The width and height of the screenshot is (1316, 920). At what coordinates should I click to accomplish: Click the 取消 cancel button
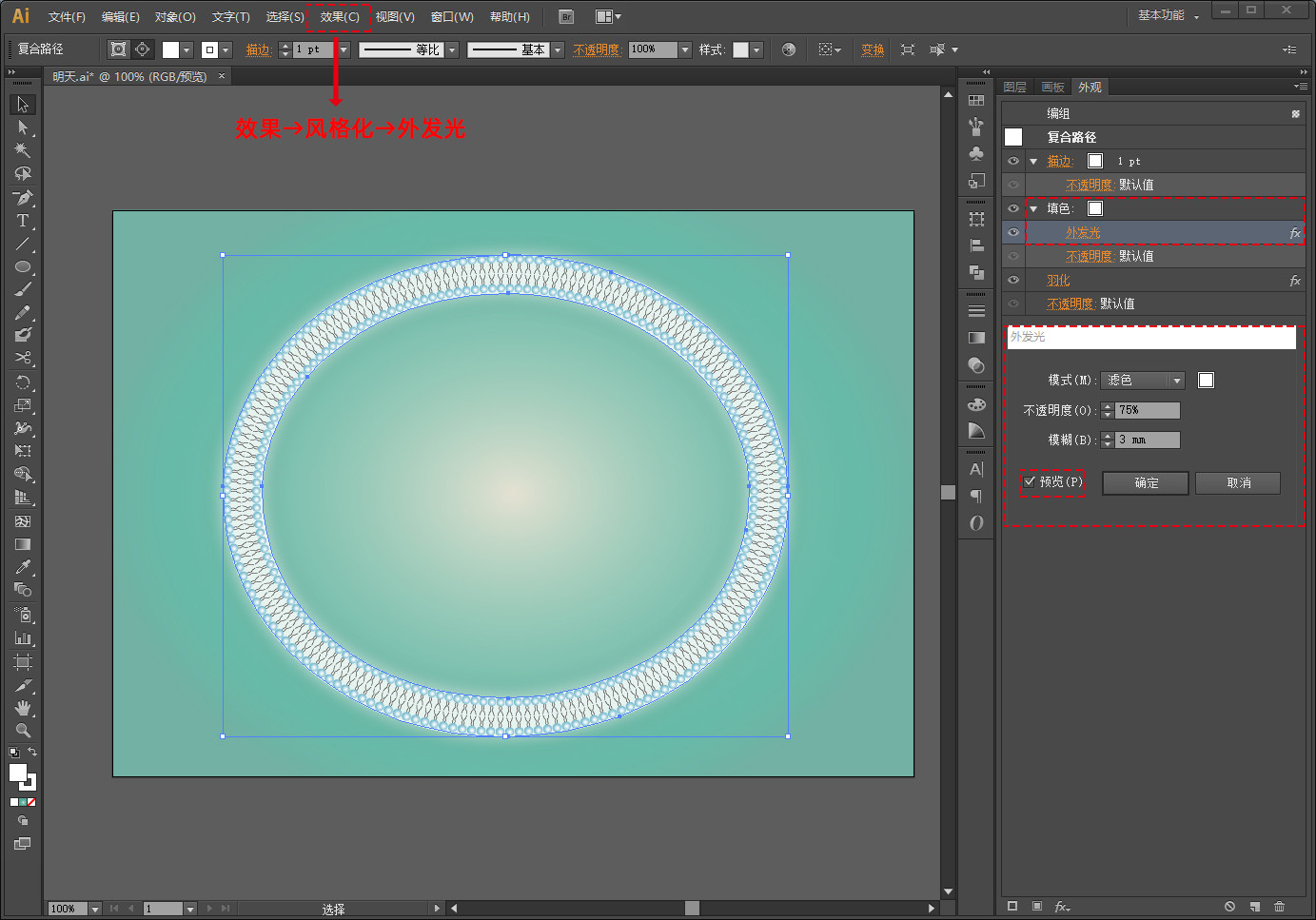click(x=1238, y=483)
